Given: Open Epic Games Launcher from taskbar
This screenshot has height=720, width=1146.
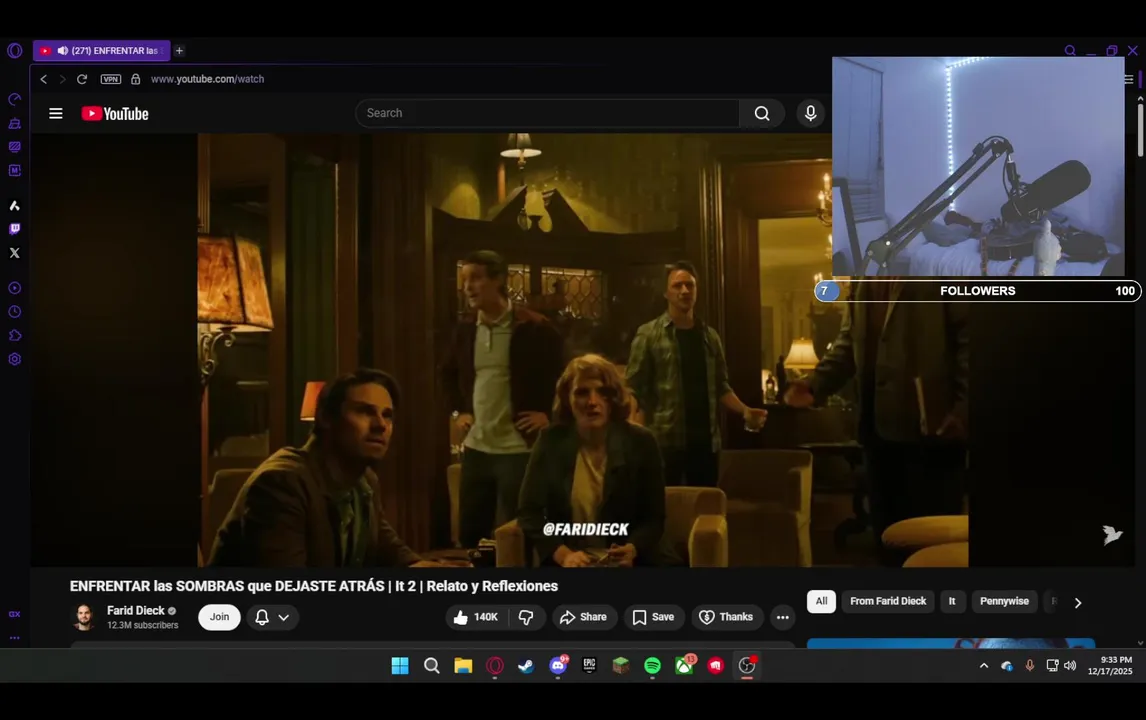Looking at the screenshot, I should pos(589,665).
